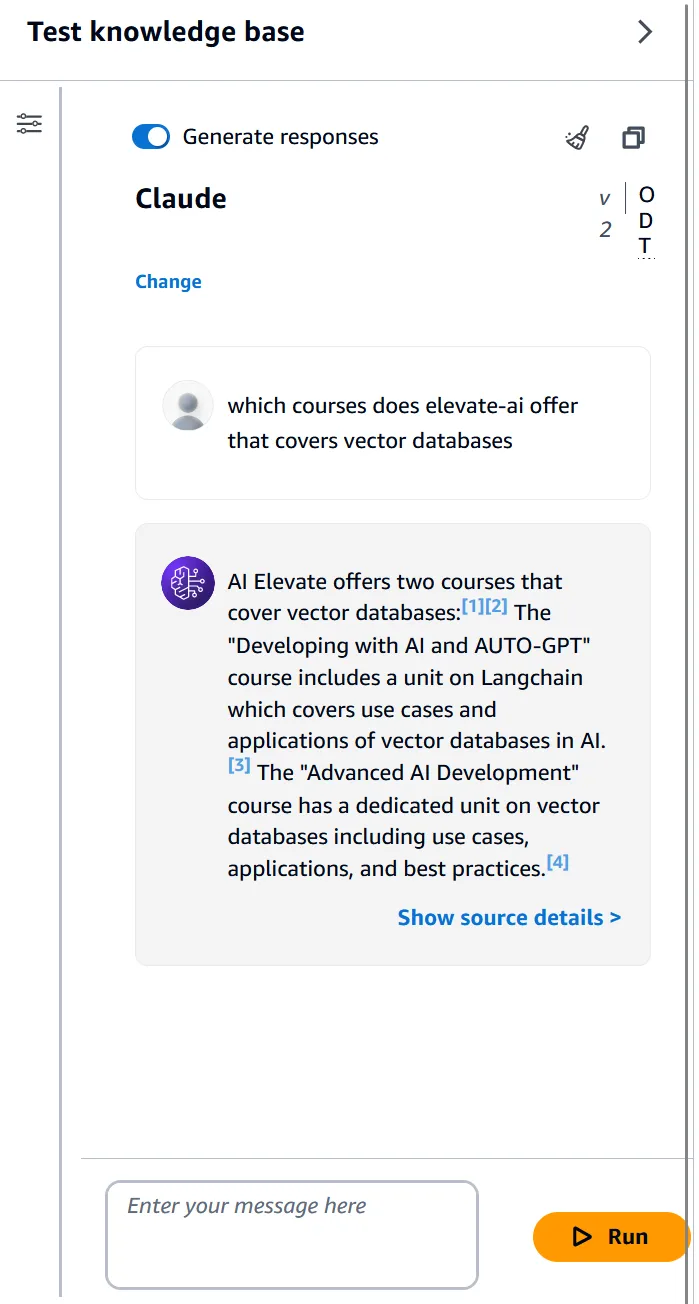Click the play icon on Run

tap(582, 1237)
